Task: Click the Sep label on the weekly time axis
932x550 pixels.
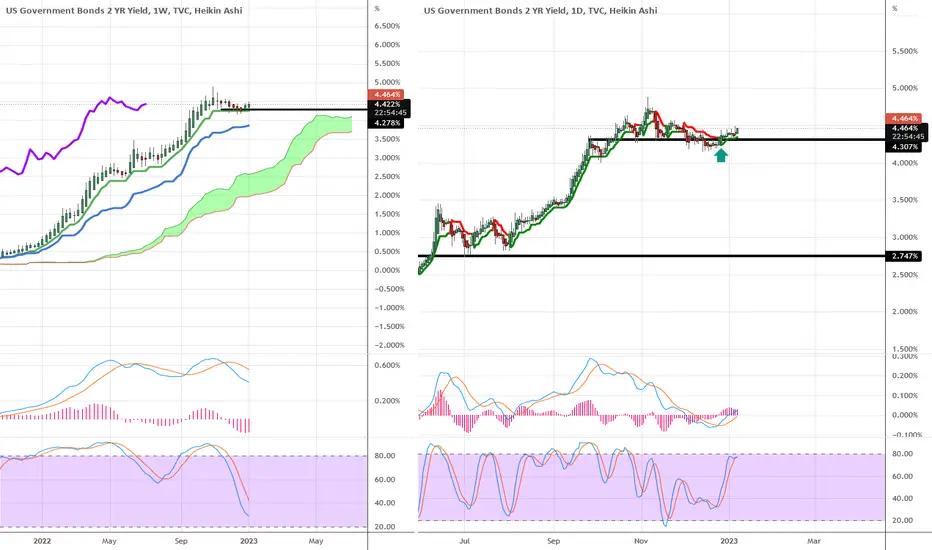Action: coord(181,541)
